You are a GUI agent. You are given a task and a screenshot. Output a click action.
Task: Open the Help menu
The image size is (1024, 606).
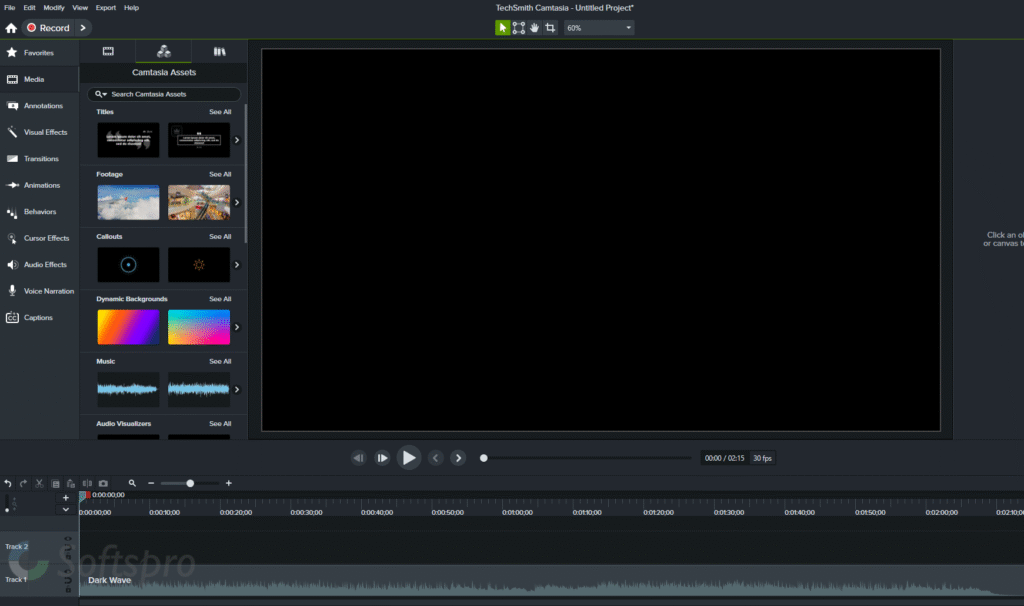[131, 8]
